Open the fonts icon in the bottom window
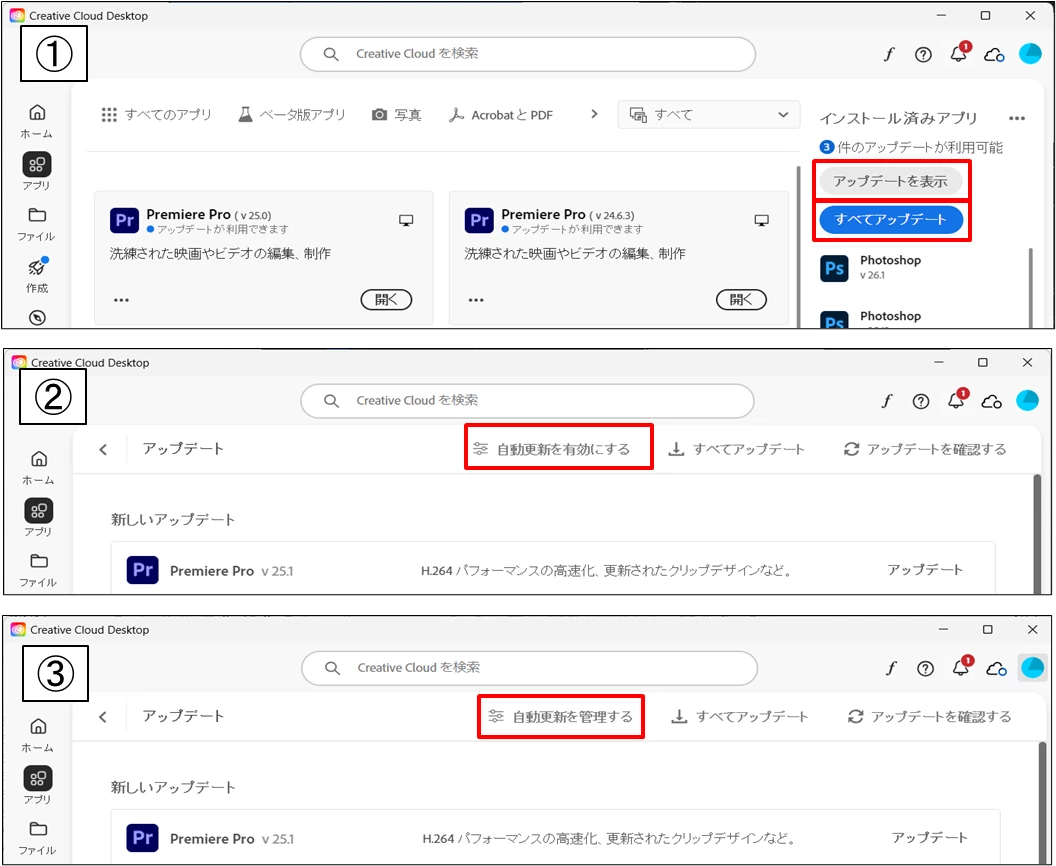 point(891,669)
